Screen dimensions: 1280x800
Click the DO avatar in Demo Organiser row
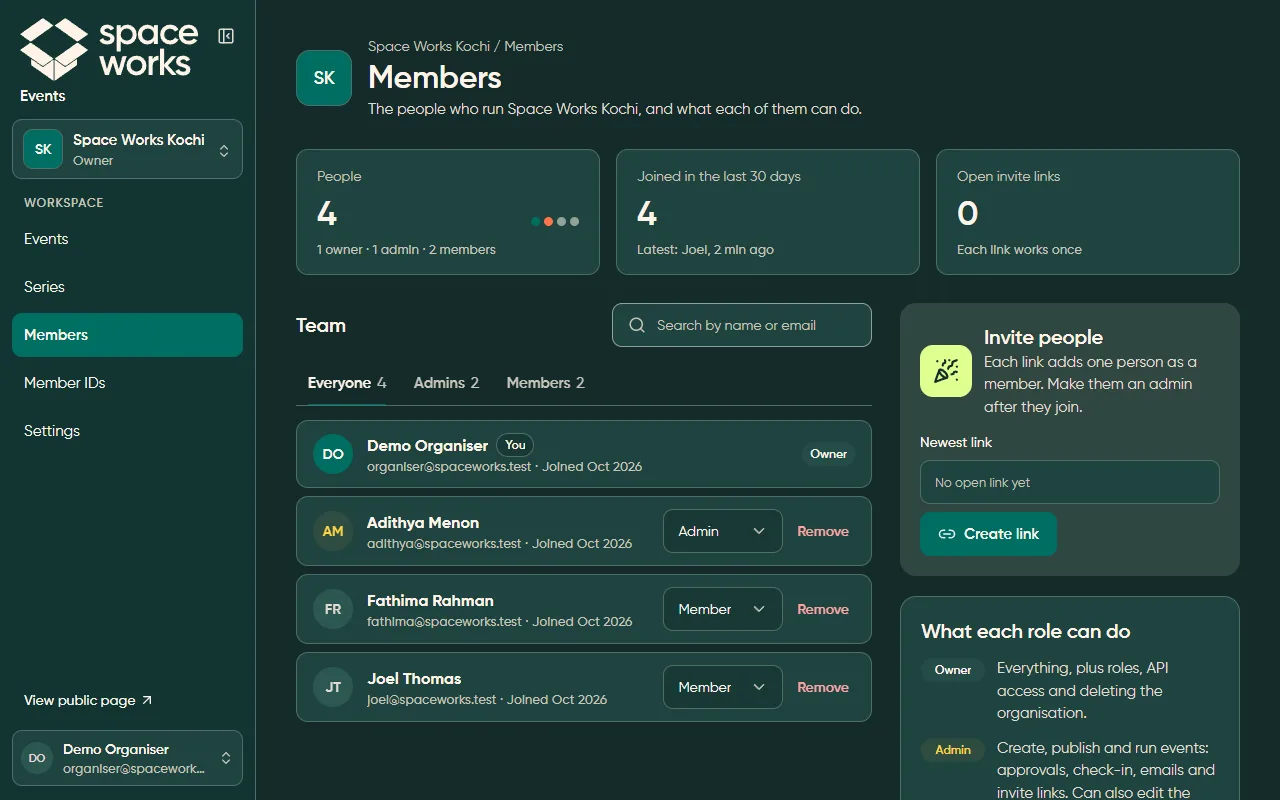coord(333,454)
